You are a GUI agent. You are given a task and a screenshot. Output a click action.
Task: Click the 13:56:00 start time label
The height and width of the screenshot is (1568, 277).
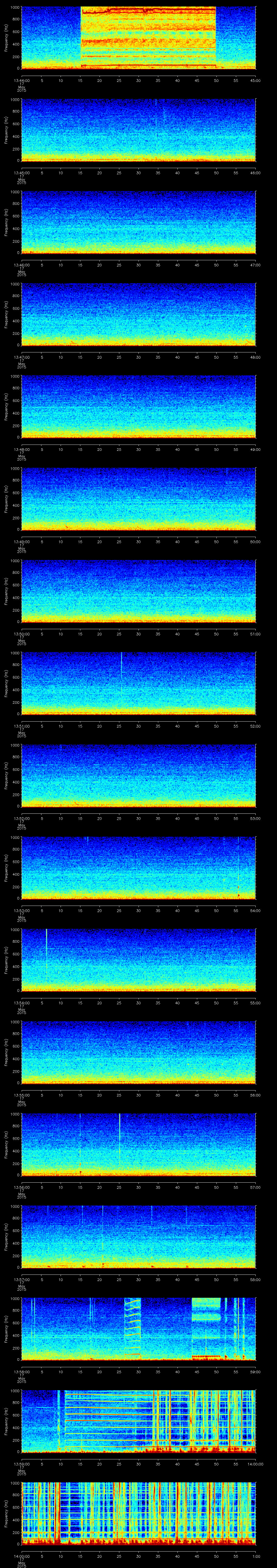click(21, 1187)
